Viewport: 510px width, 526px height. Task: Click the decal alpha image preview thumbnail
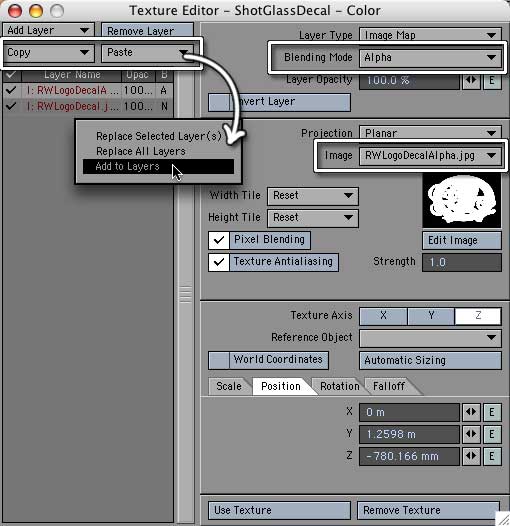[462, 201]
